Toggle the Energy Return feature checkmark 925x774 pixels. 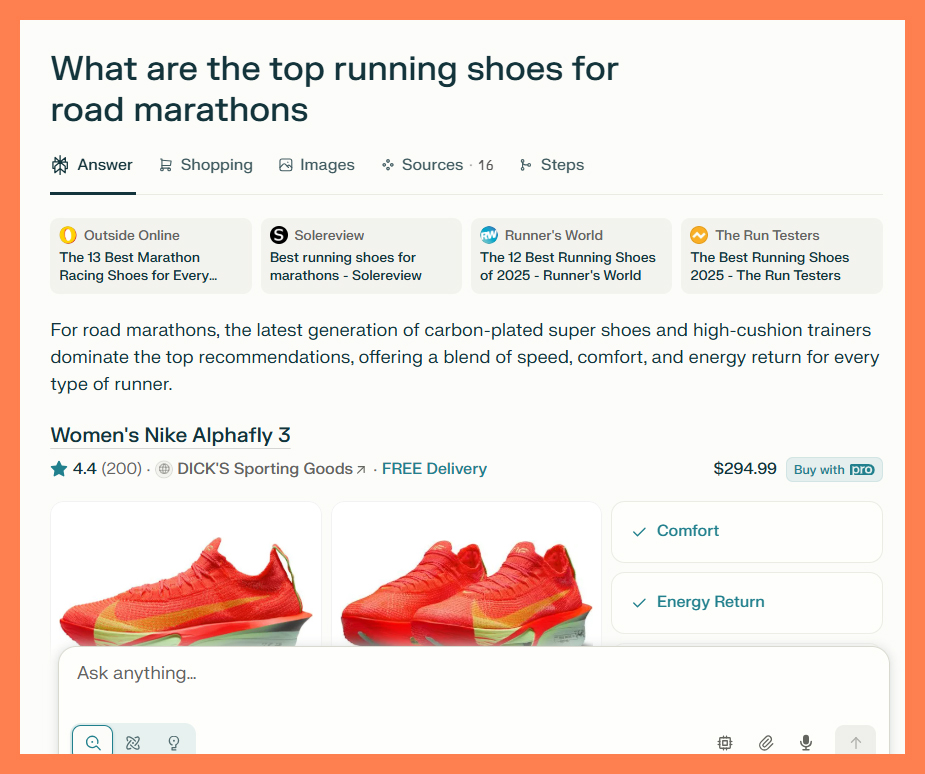point(638,602)
